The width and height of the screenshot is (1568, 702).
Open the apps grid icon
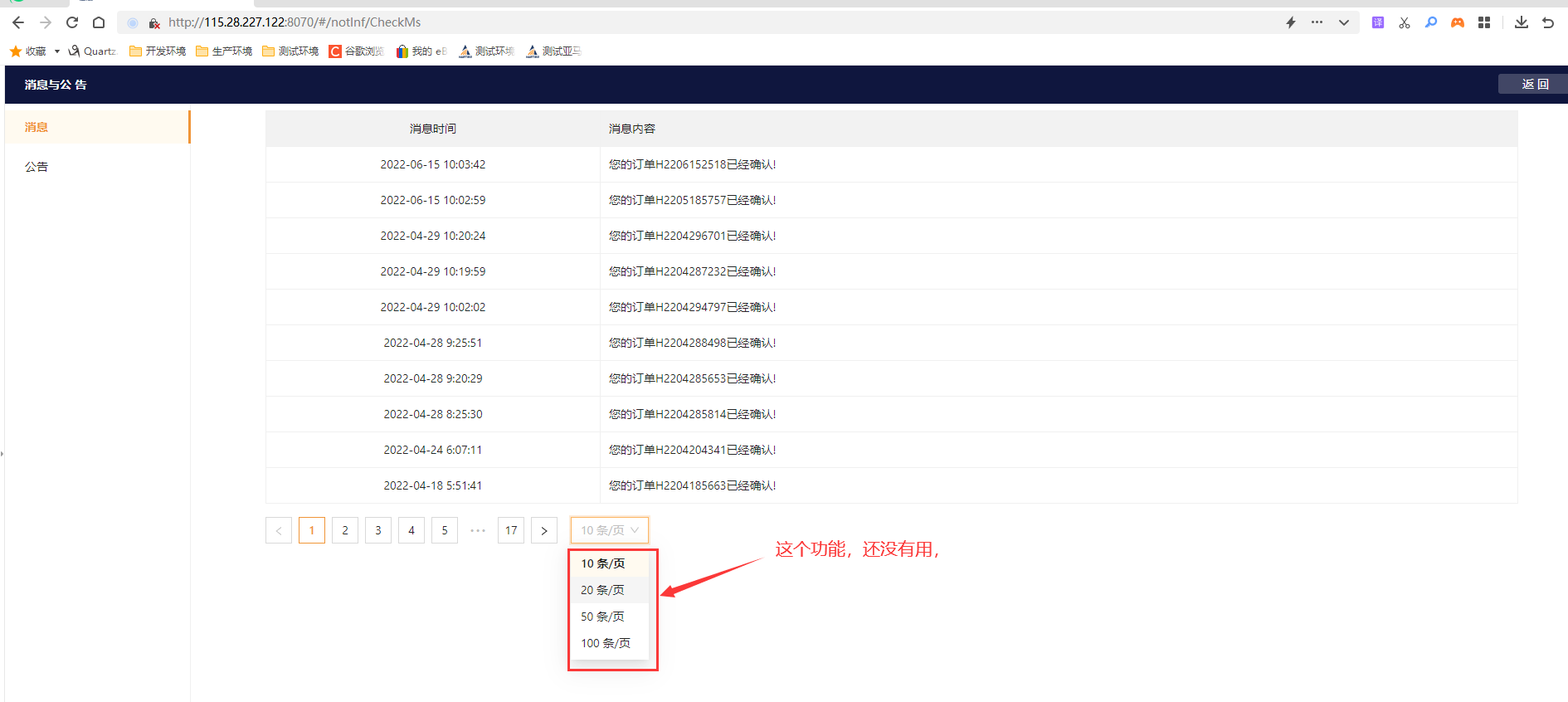(1484, 22)
